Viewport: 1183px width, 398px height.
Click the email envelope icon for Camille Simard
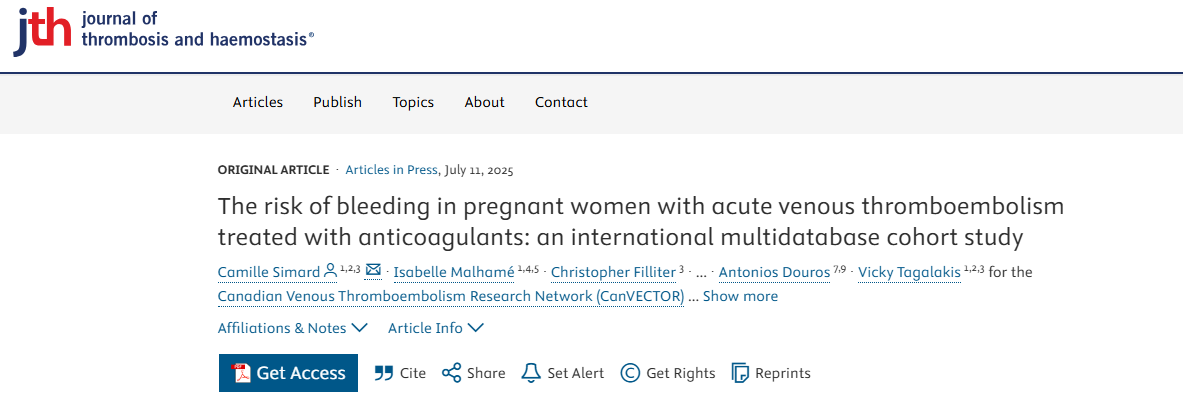(373, 271)
